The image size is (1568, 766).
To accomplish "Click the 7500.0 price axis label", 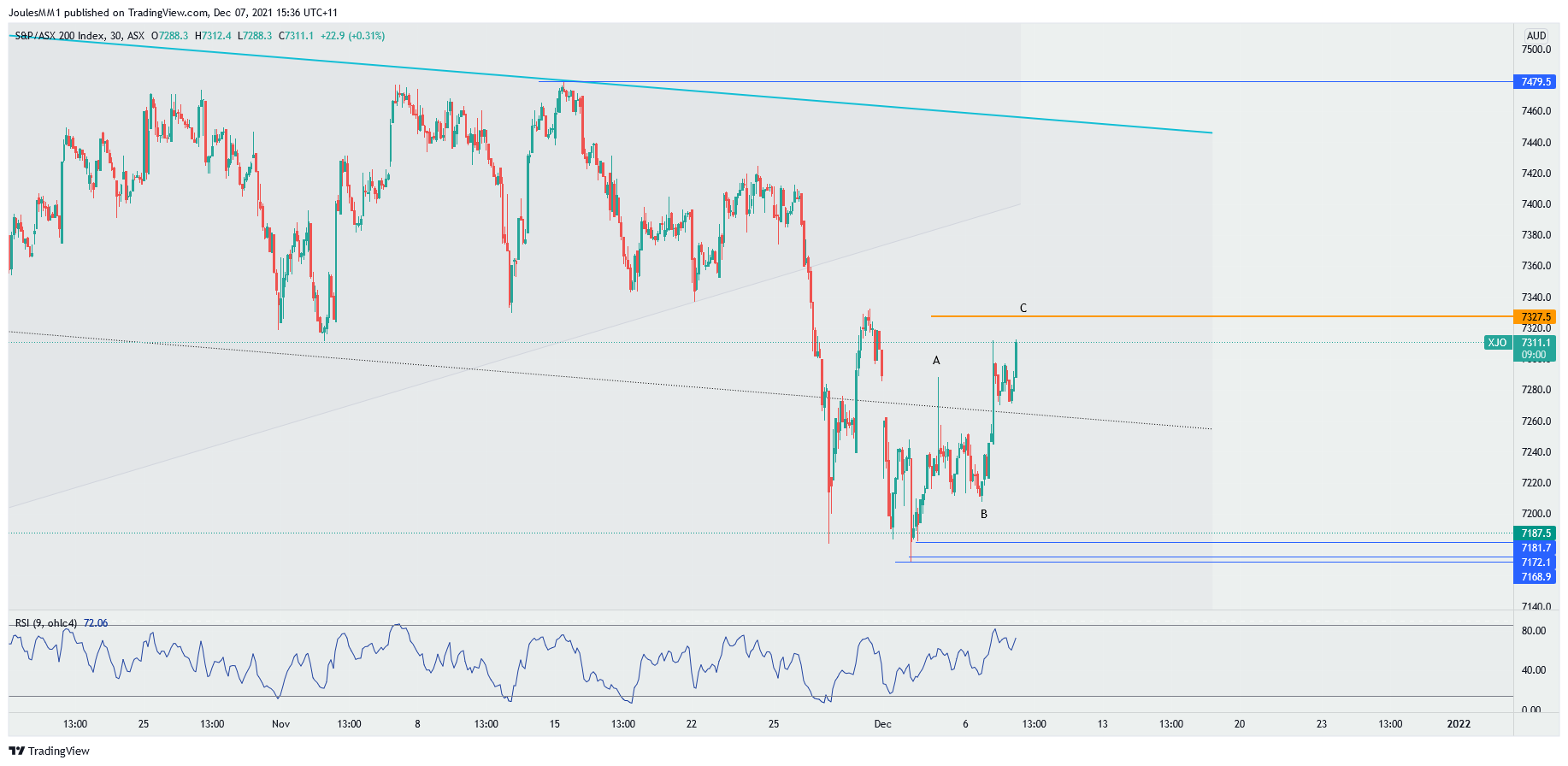I will tap(1536, 50).
